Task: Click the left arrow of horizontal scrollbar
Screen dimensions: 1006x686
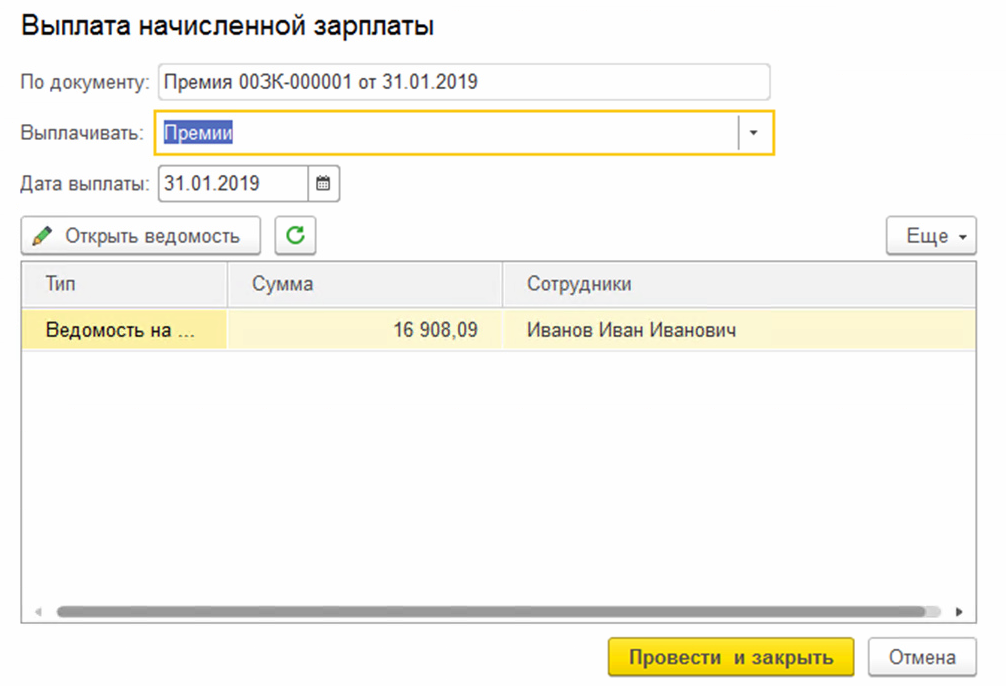Action: click(x=39, y=611)
